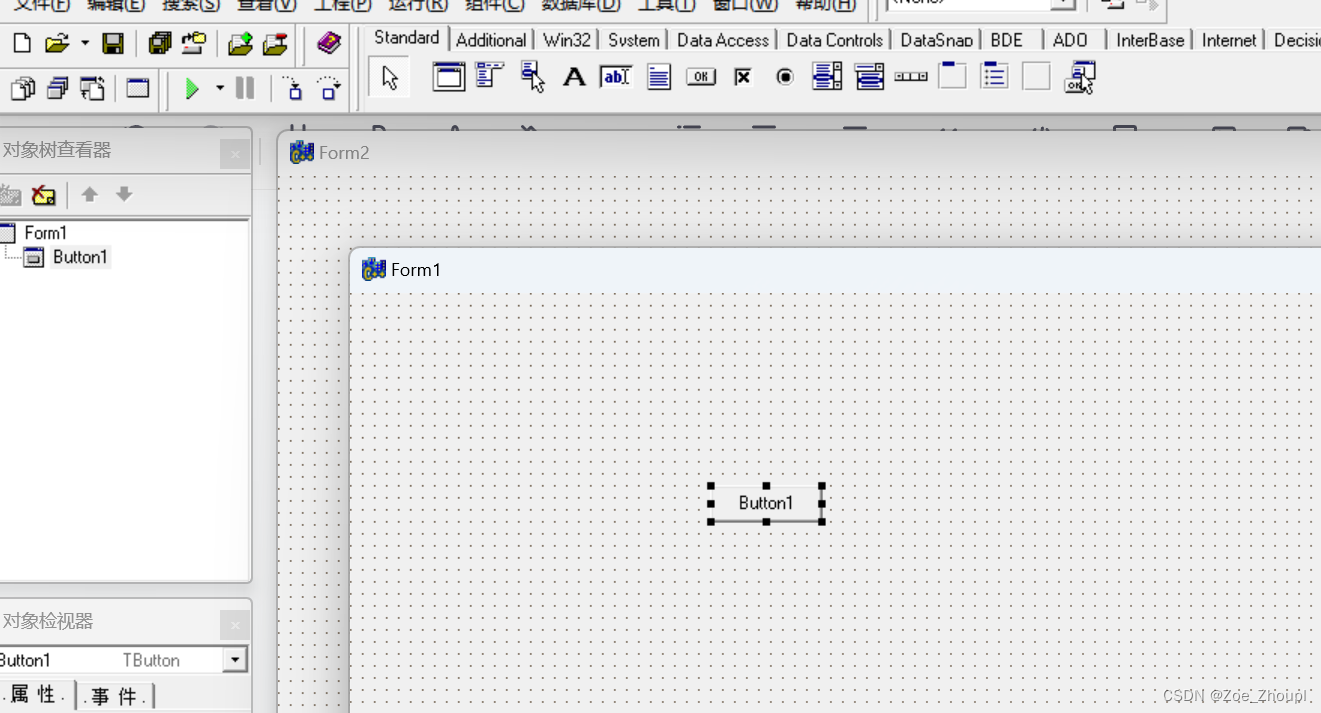The image size is (1321, 713).
Task: Click the Open file folder icon
Action: click(x=57, y=43)
